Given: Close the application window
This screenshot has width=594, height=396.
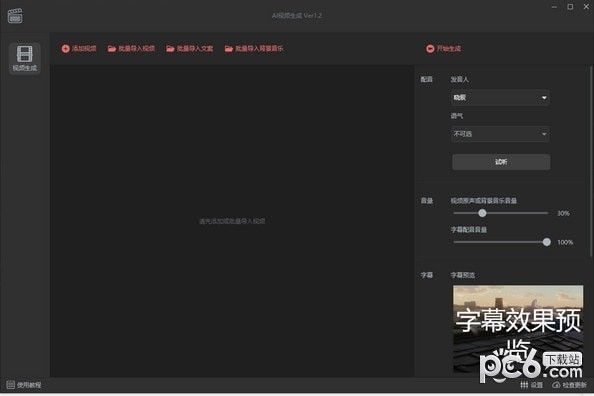Looking at the screenshot, I should (x=586, y=7).
